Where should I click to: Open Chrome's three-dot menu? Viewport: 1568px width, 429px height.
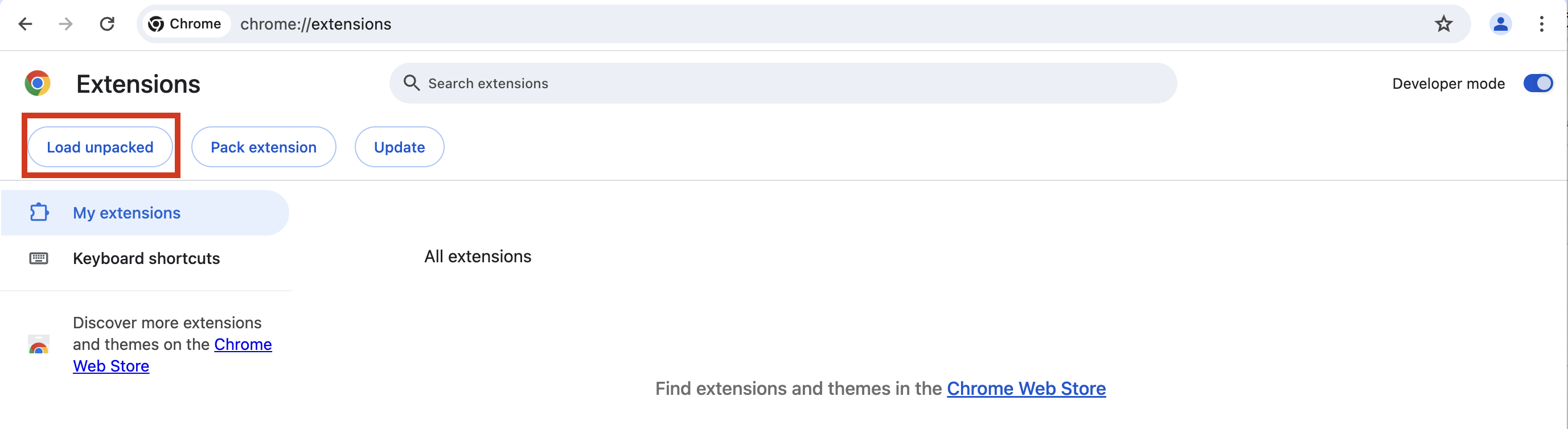click(x=1541, y=24)
